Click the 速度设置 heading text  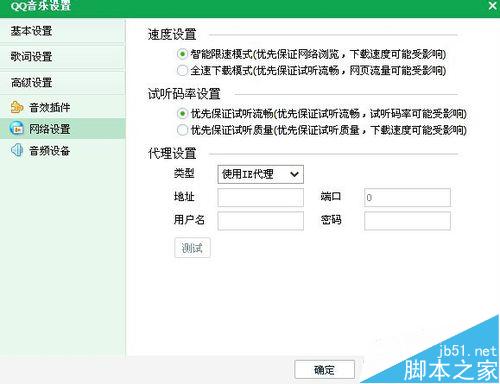click(x=172, y=35)
